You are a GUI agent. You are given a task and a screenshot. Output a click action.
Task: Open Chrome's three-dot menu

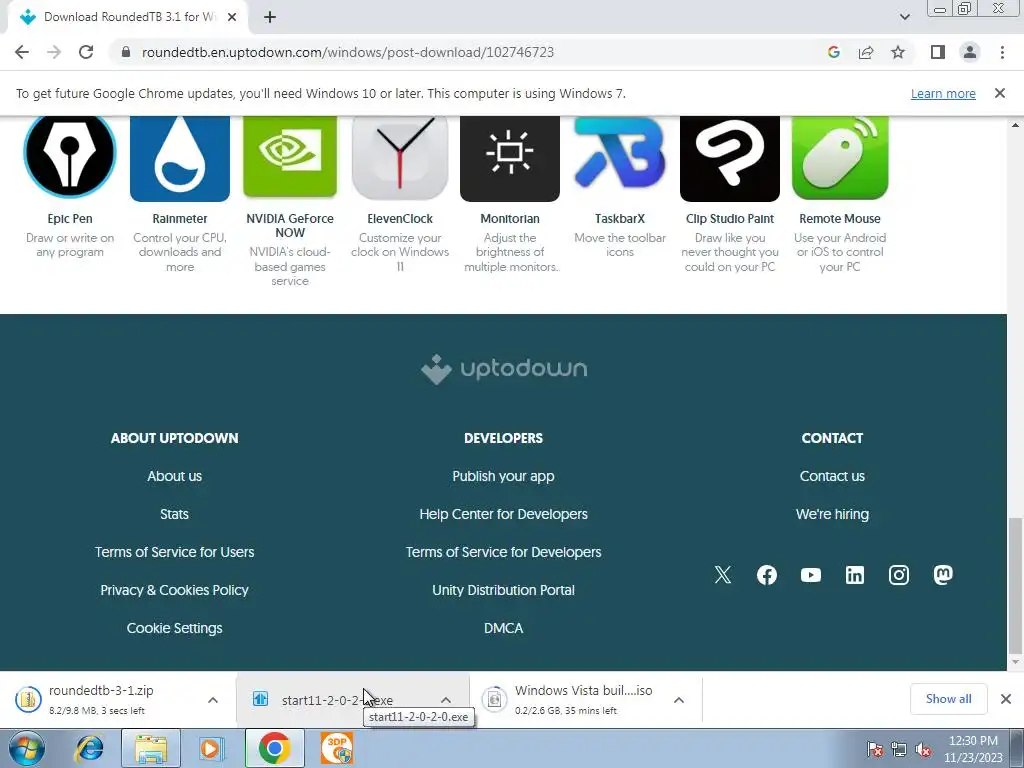point(1002,52)
